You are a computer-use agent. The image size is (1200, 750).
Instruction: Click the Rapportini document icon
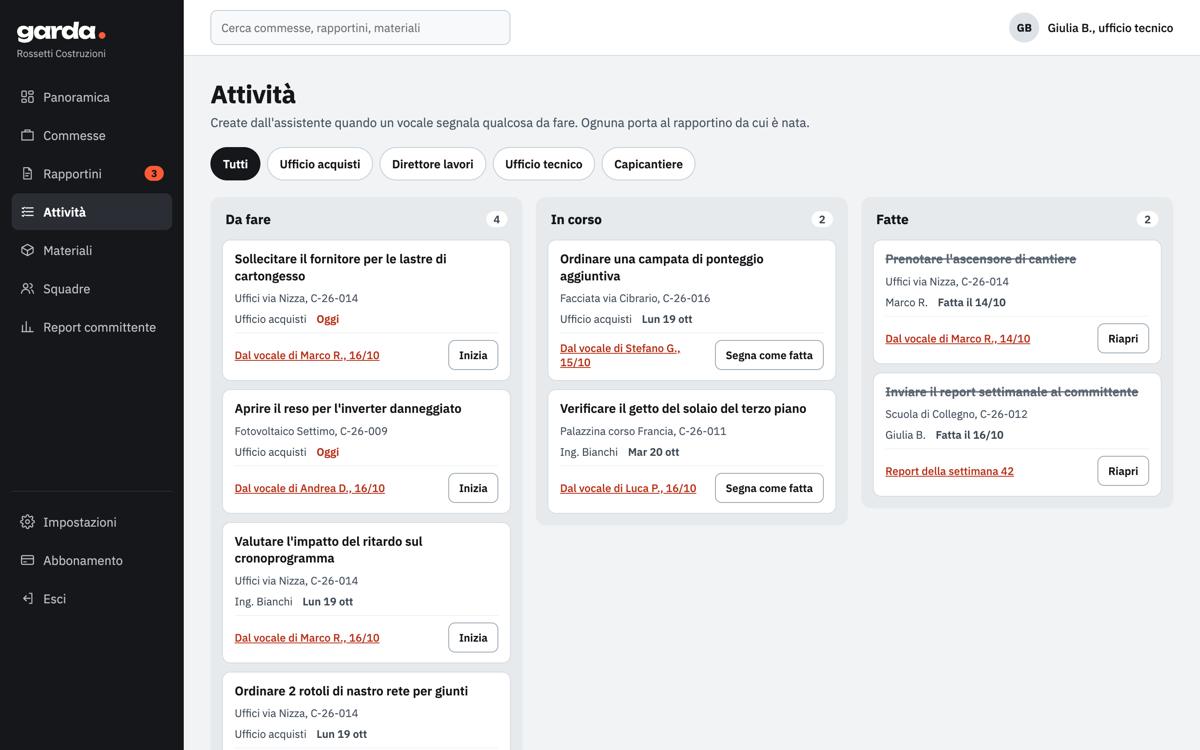point(27,174)
